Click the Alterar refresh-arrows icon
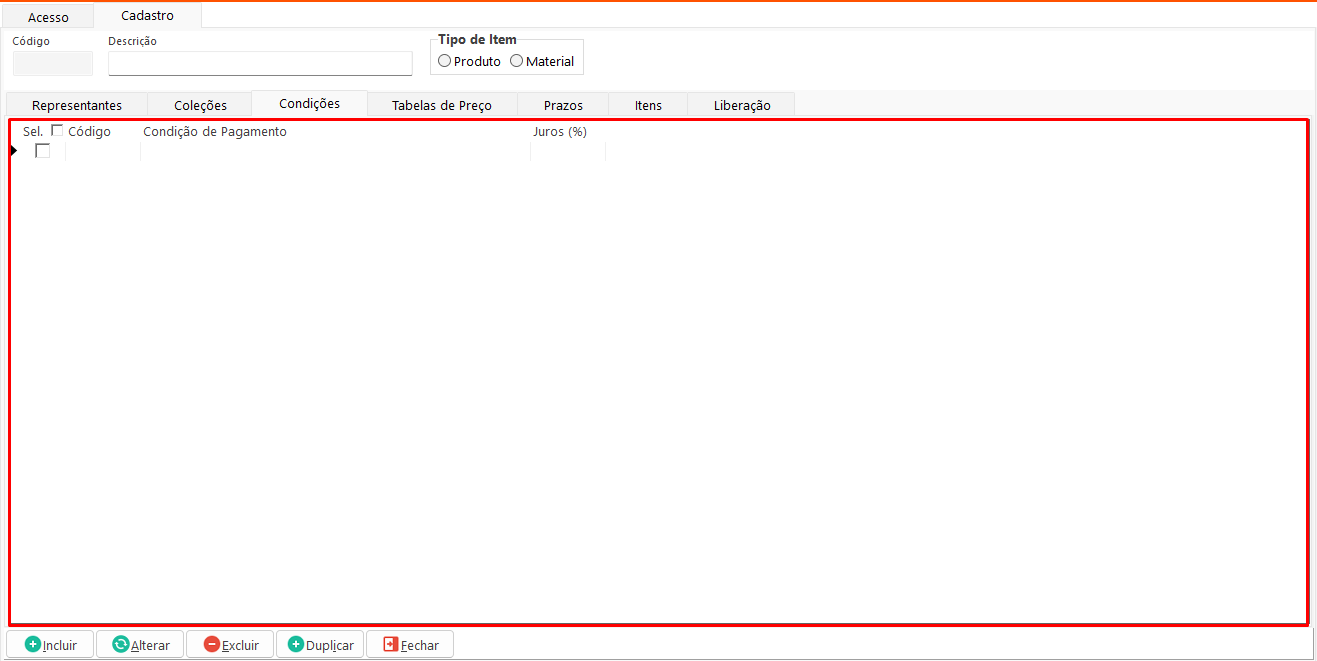1317x661 pixels. pos(120,645)
